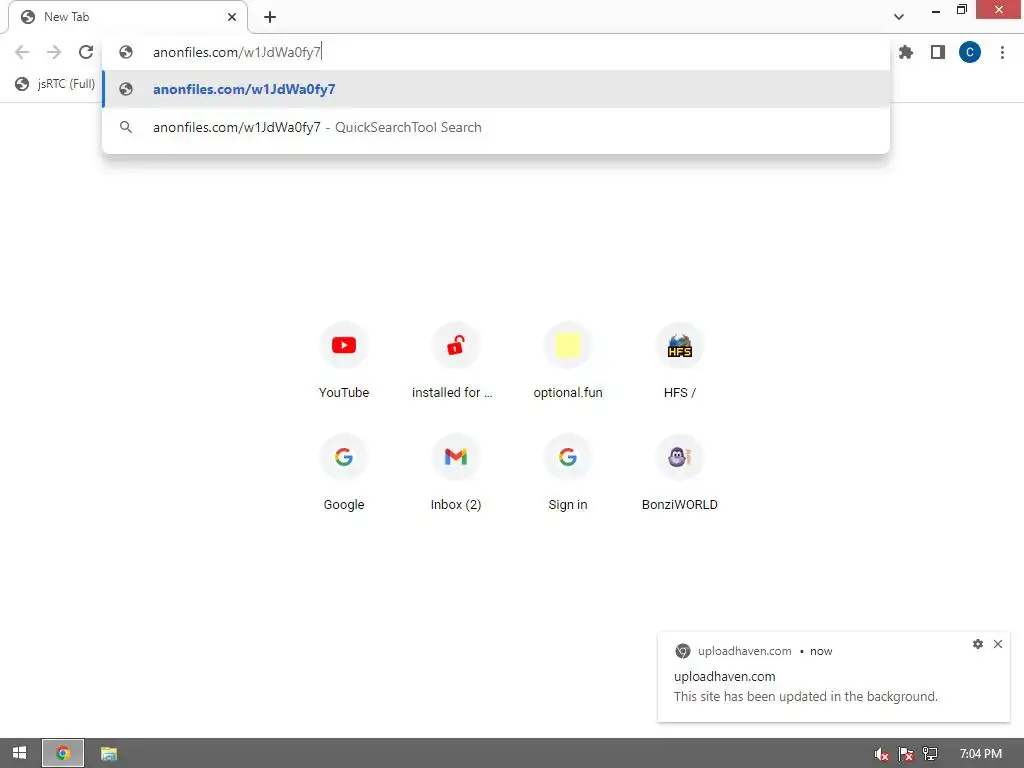Click the Chrome taskbar button
The image size is (1024, 768).
tap(63, 753)
